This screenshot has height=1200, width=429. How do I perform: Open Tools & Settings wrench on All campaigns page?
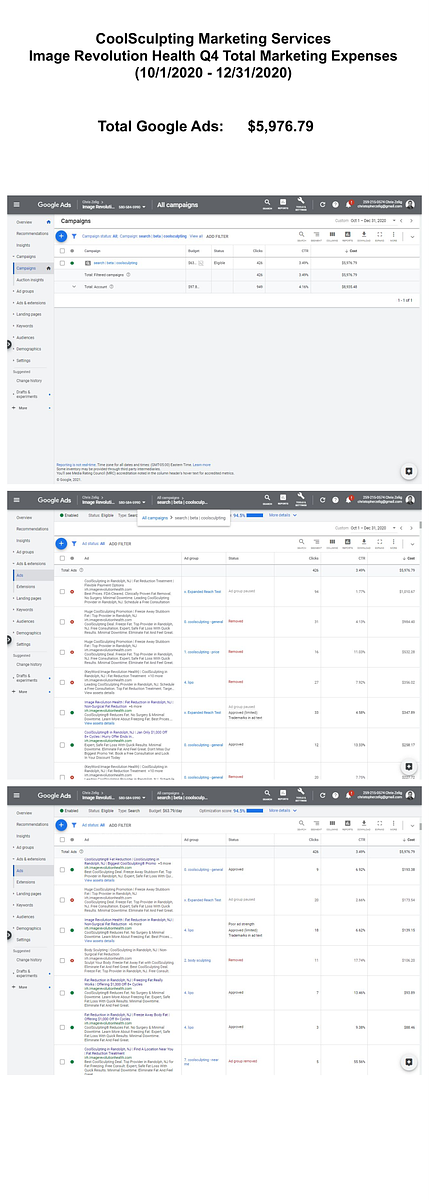coord(301,204)
